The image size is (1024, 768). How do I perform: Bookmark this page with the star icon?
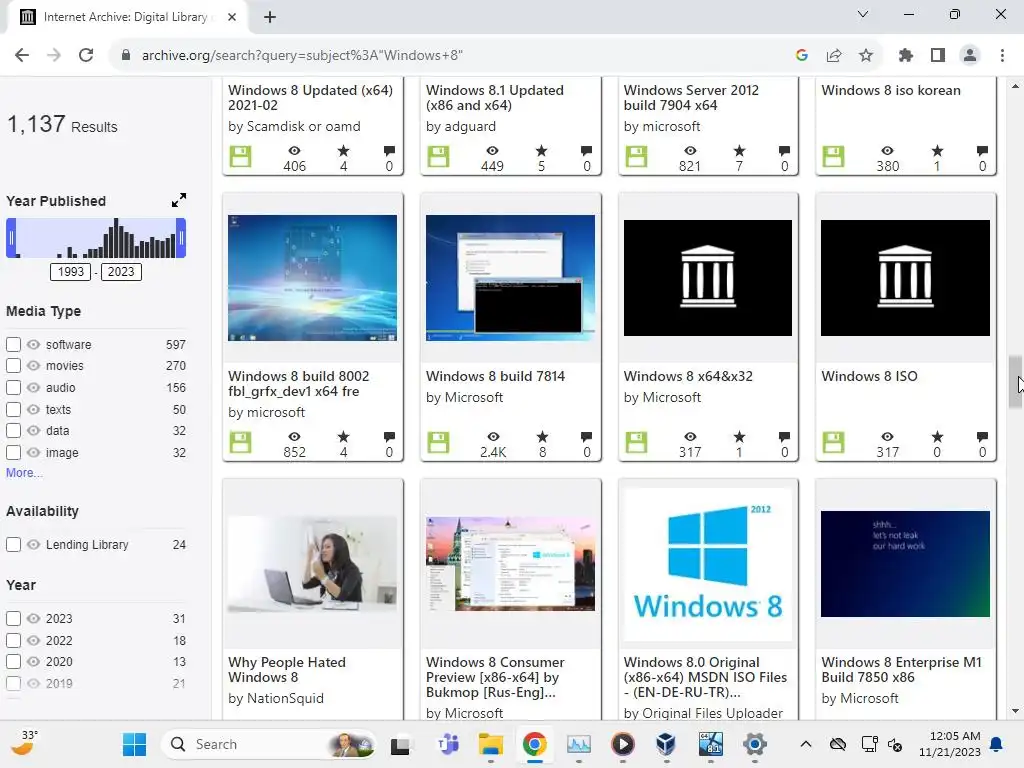(866, 56)
